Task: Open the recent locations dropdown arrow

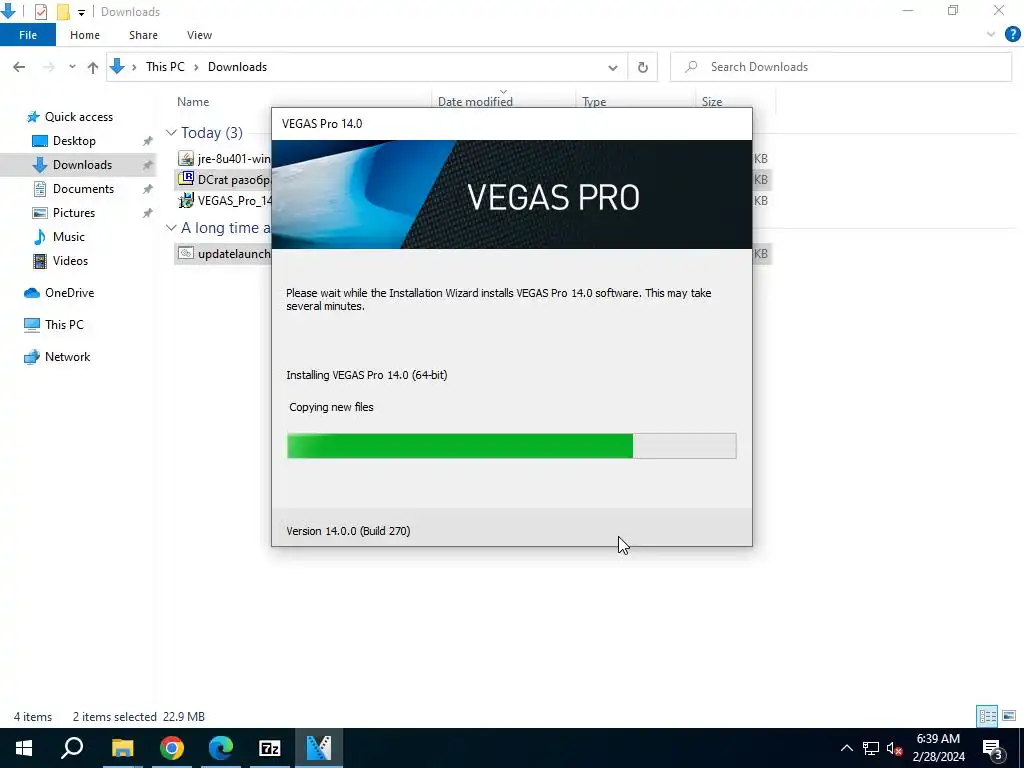Action: click(x=72, y=67)
